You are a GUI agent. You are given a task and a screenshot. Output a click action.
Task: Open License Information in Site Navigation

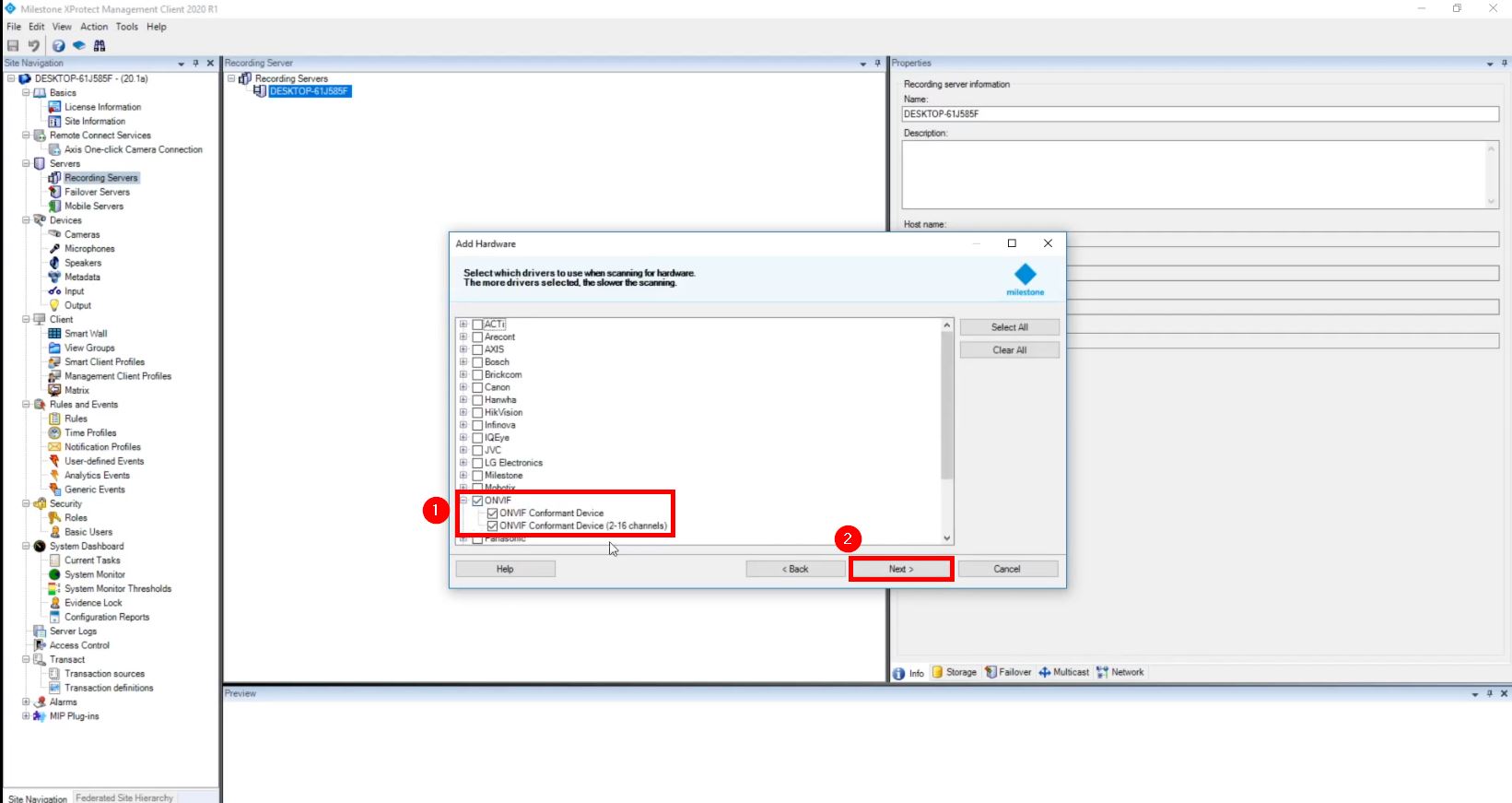102,107
